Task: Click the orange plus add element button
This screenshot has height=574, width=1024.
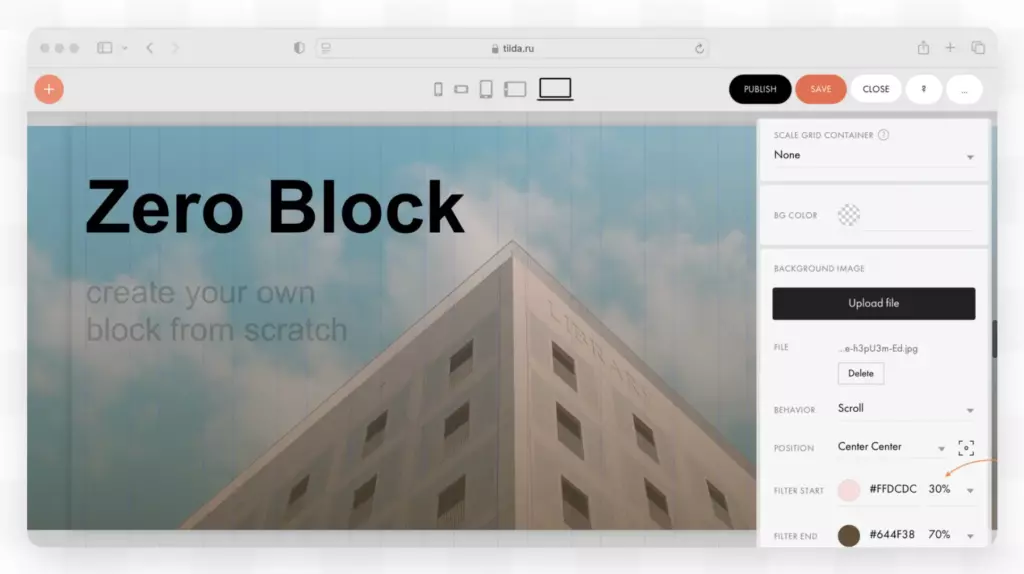Action: tap(49, 89)
